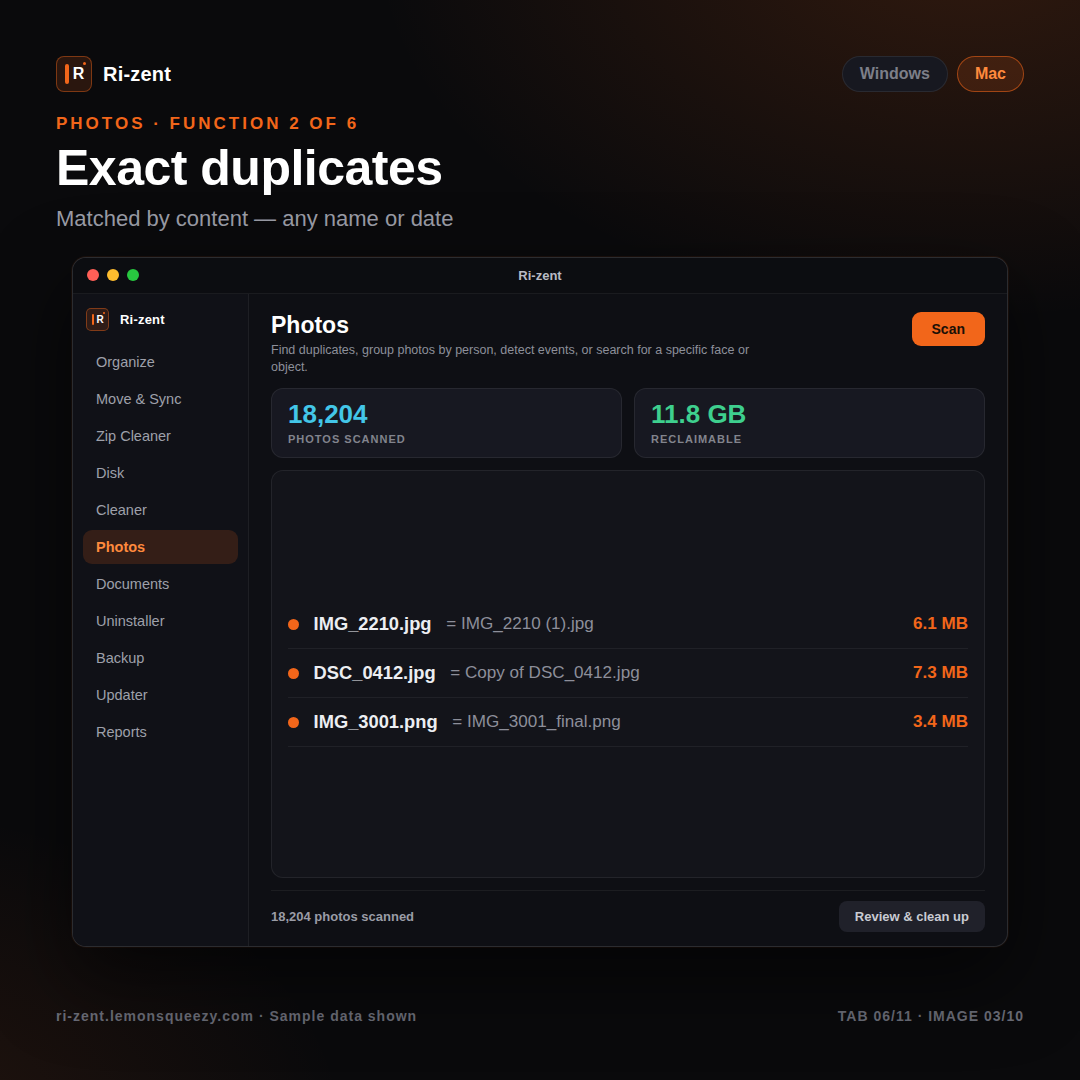The image size is (1080, 1080).
Task: Open the Cleaner section
Action: 160,510
